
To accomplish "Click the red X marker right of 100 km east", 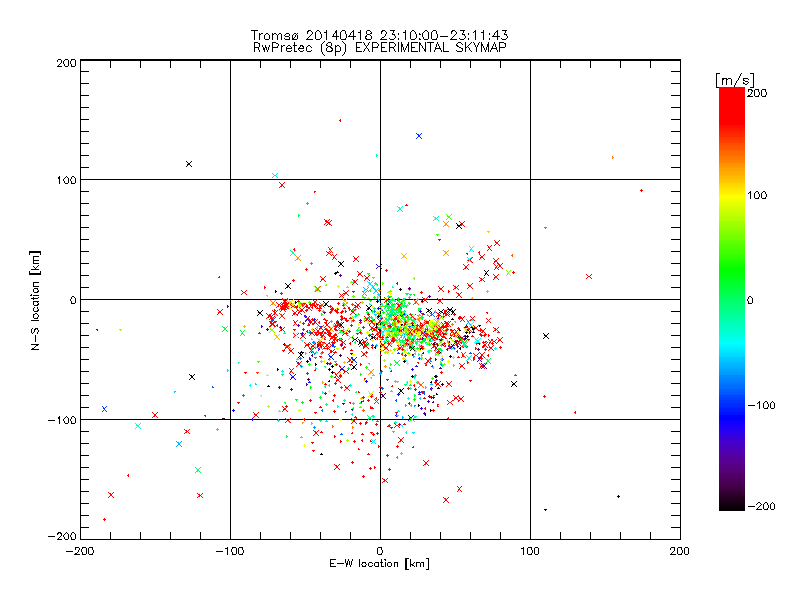I will tap(589, 277).
